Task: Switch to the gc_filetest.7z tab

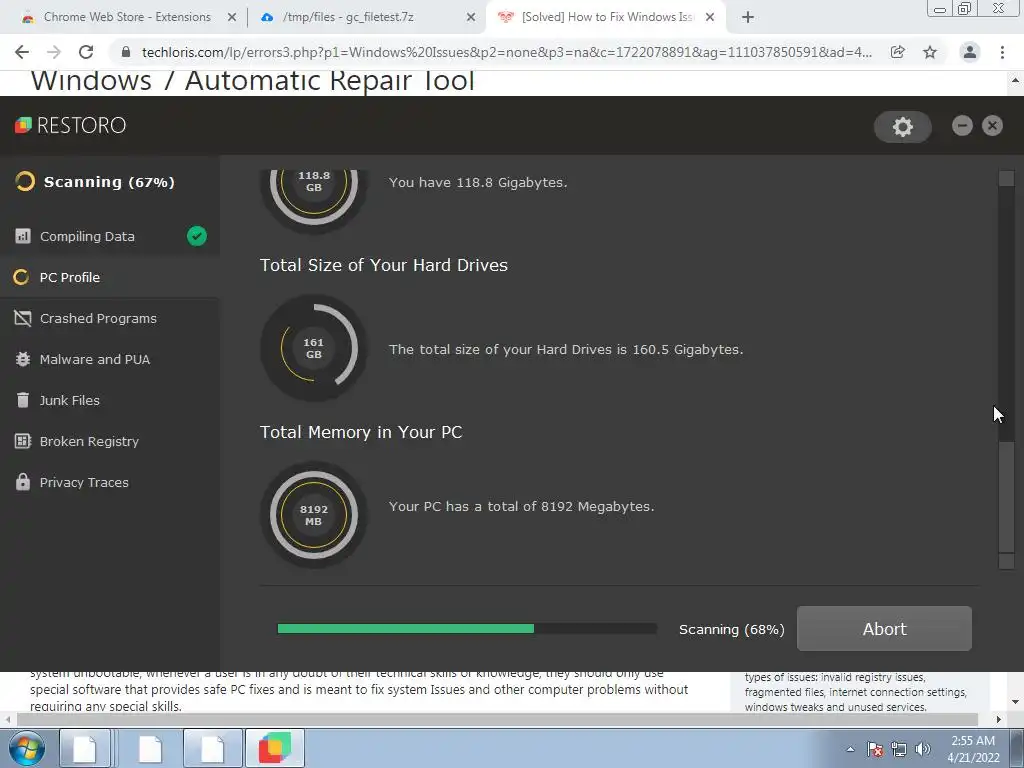Action: (348, 17)
